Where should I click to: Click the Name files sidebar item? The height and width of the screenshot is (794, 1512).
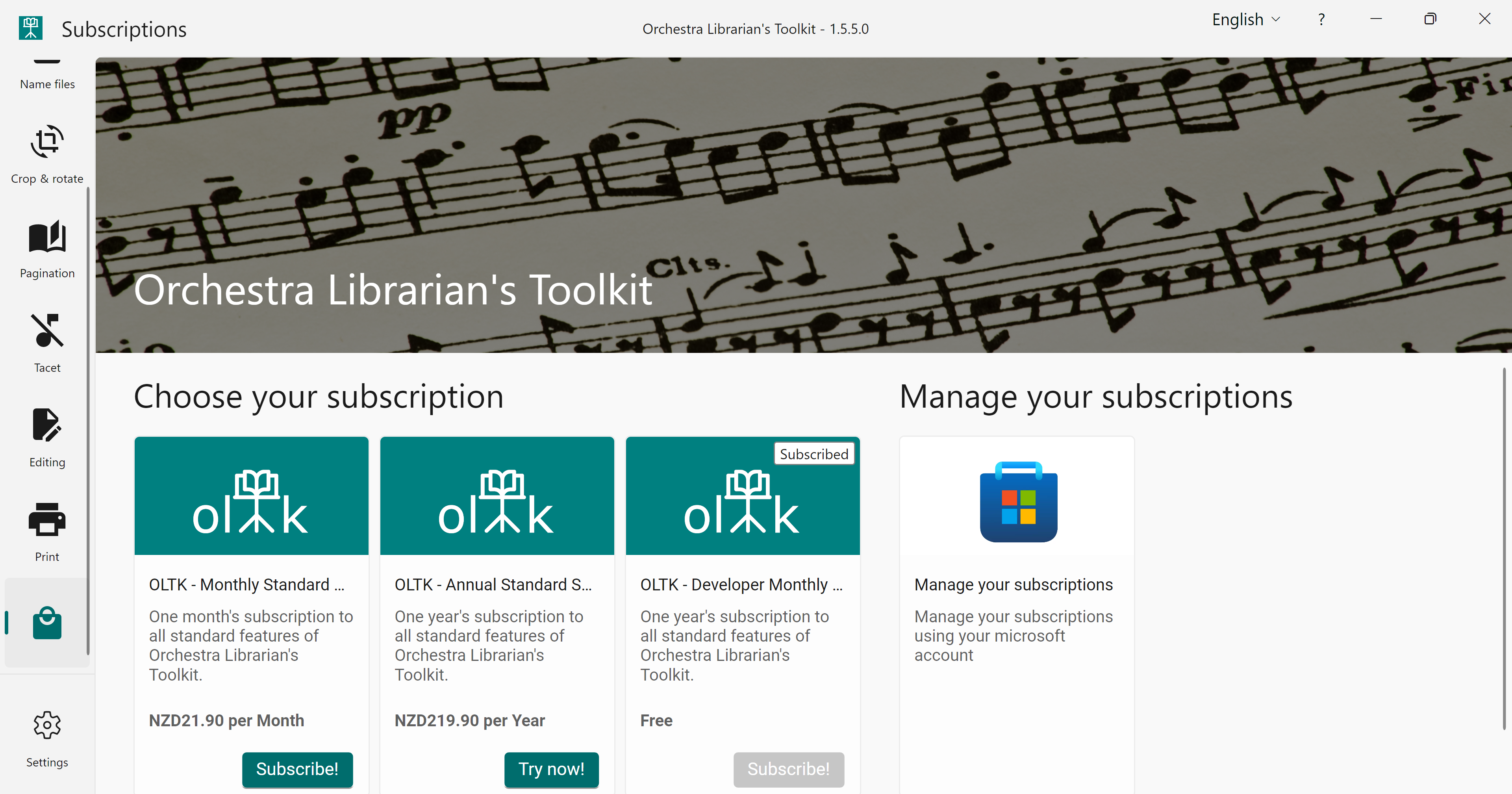click(47, 76)
